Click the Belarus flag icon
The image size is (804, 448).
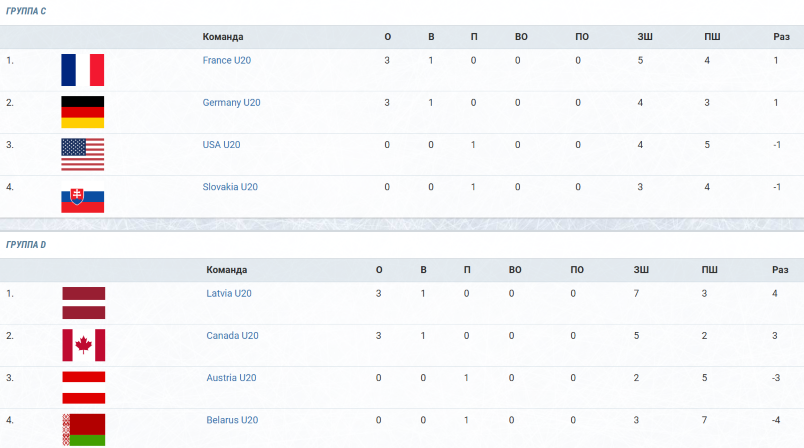84,430
